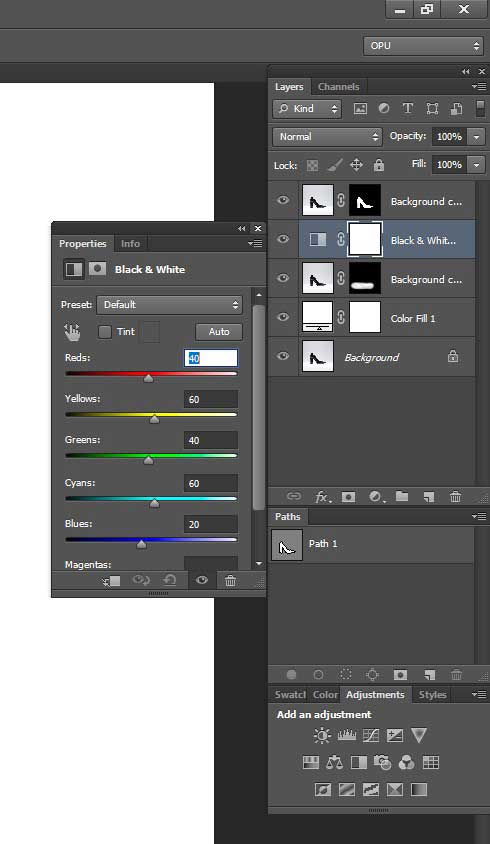Viewport: 490px width, 844px height.
Task: Add Exposure adjustment
Action: pos(395,735)
